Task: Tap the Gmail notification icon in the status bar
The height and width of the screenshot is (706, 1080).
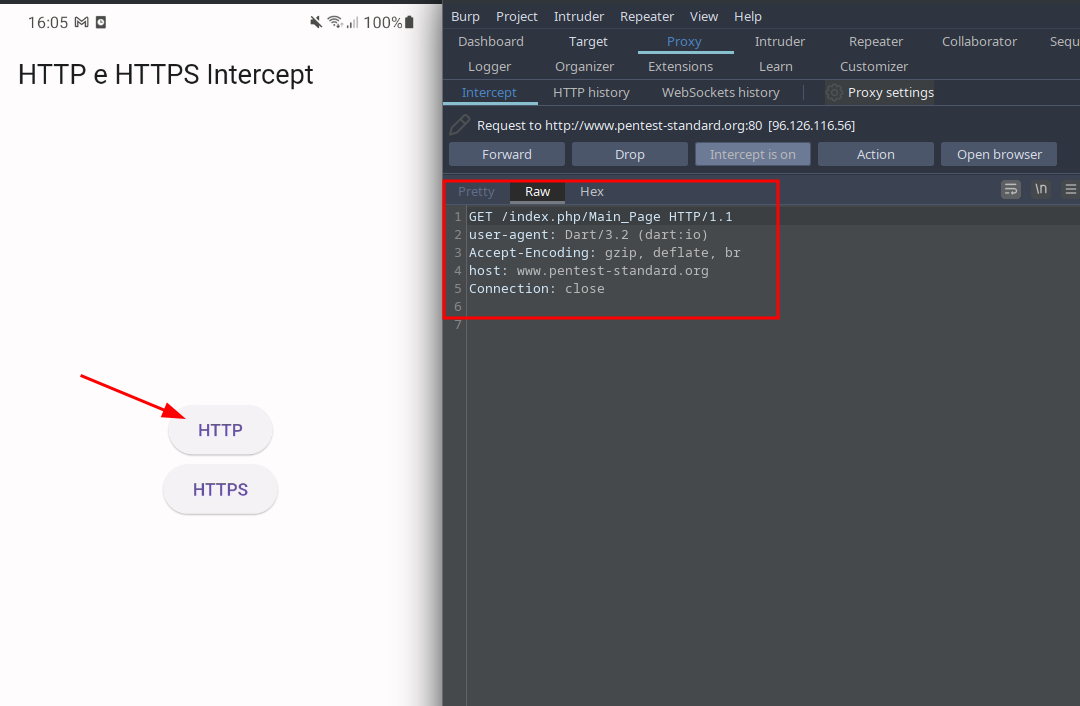Action: tap(82, 22)
